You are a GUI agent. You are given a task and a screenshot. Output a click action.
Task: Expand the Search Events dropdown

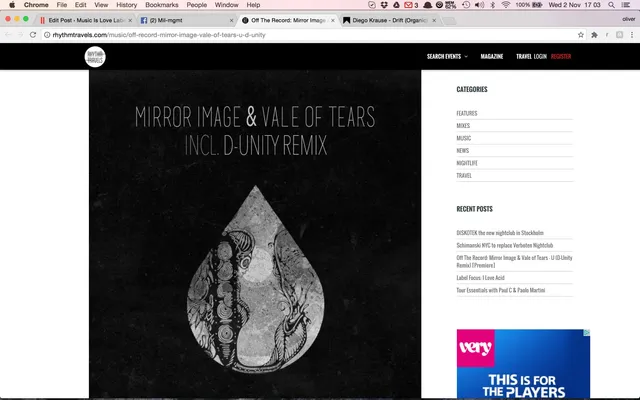(447, 56)
